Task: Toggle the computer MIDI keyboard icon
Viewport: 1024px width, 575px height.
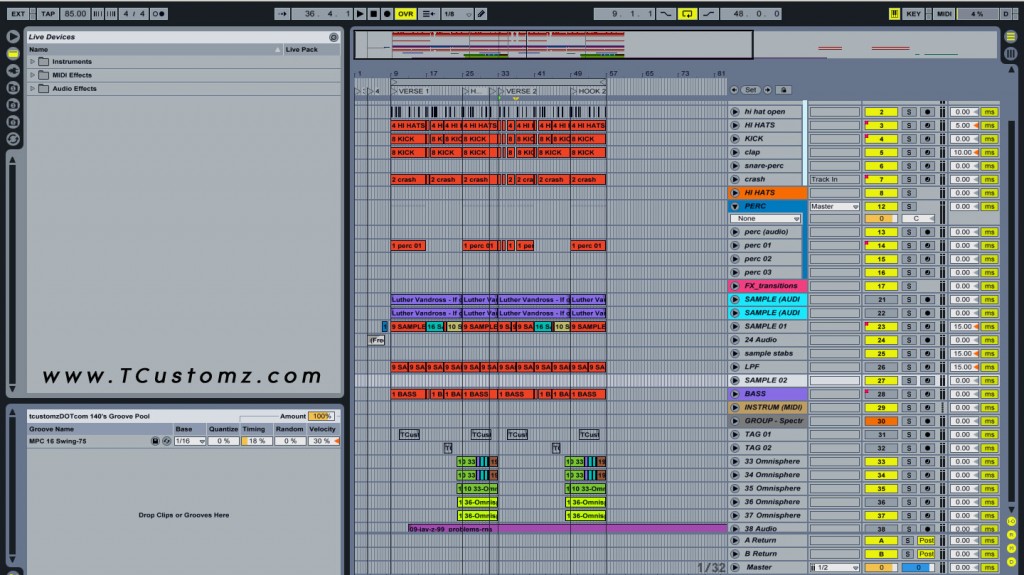Action: coord(894,13)
